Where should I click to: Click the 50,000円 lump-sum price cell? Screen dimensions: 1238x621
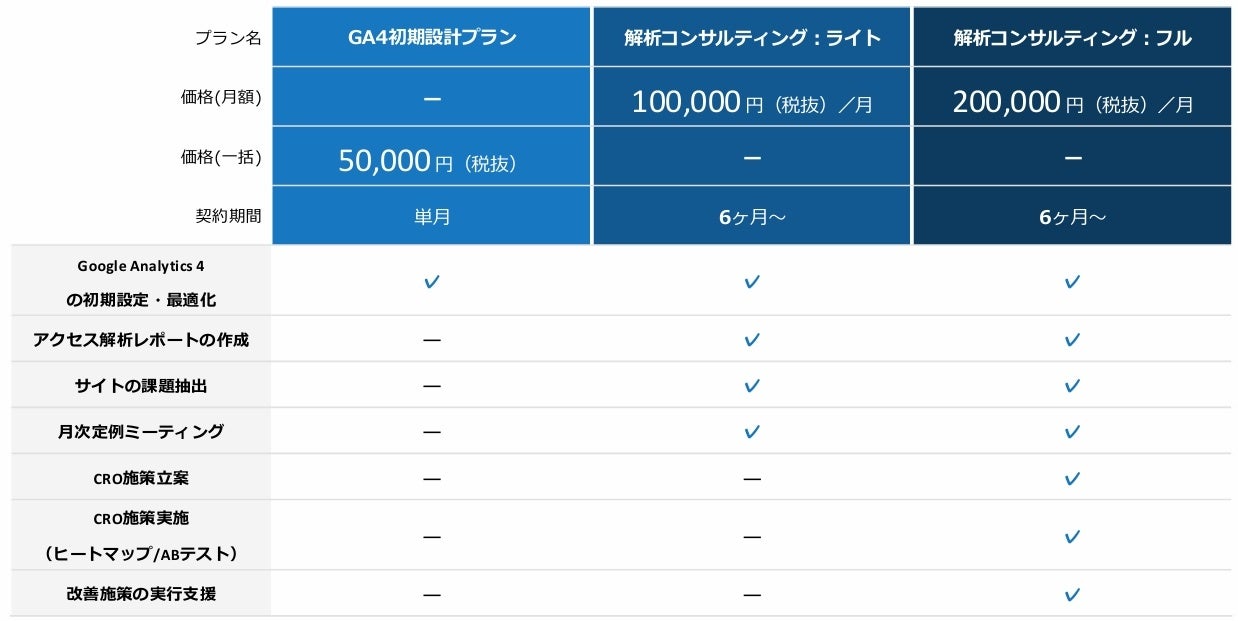pyautogui.click(x=432, y=161)
